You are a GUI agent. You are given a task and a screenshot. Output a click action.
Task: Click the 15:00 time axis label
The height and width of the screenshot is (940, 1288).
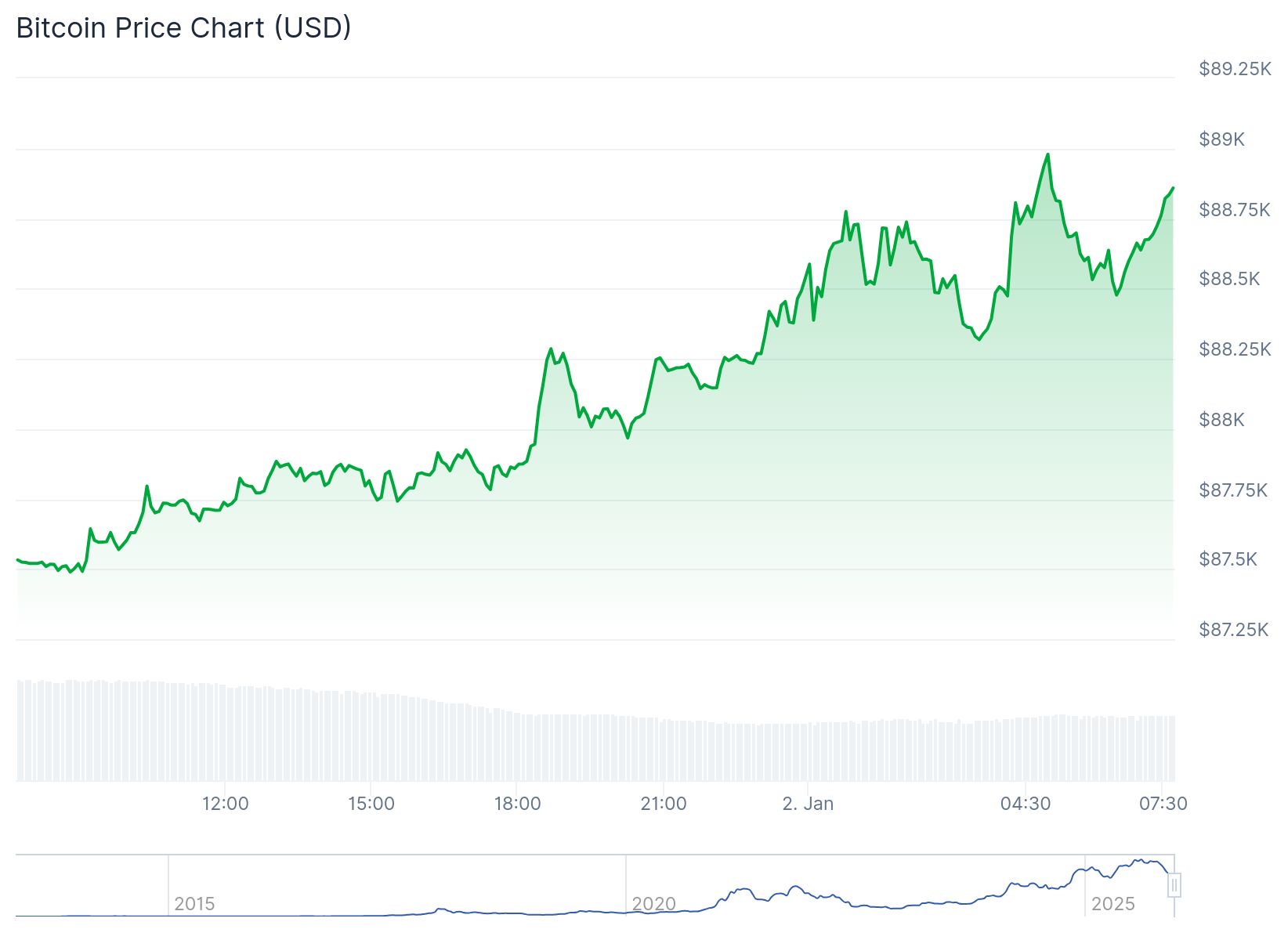(x=371, y=804)
